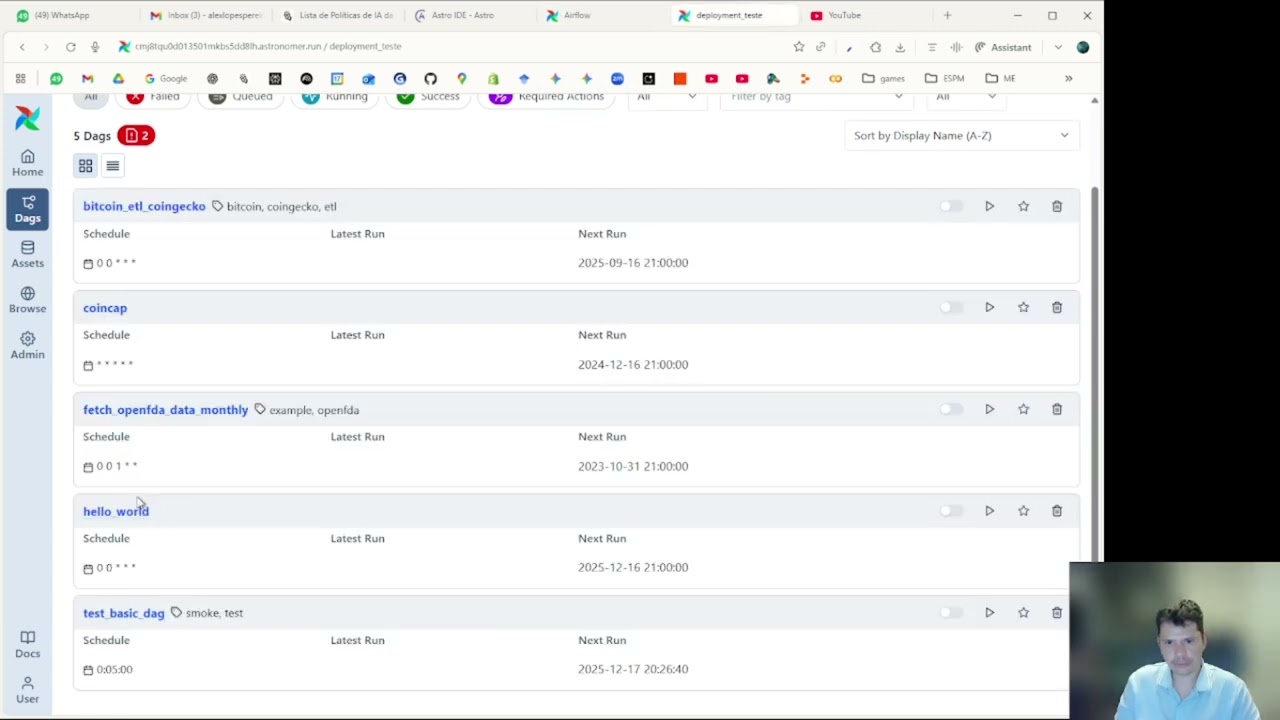Click the page vertical scrollbar
The height and width of the screenshot is (720, 1280).
[1094, 374]
